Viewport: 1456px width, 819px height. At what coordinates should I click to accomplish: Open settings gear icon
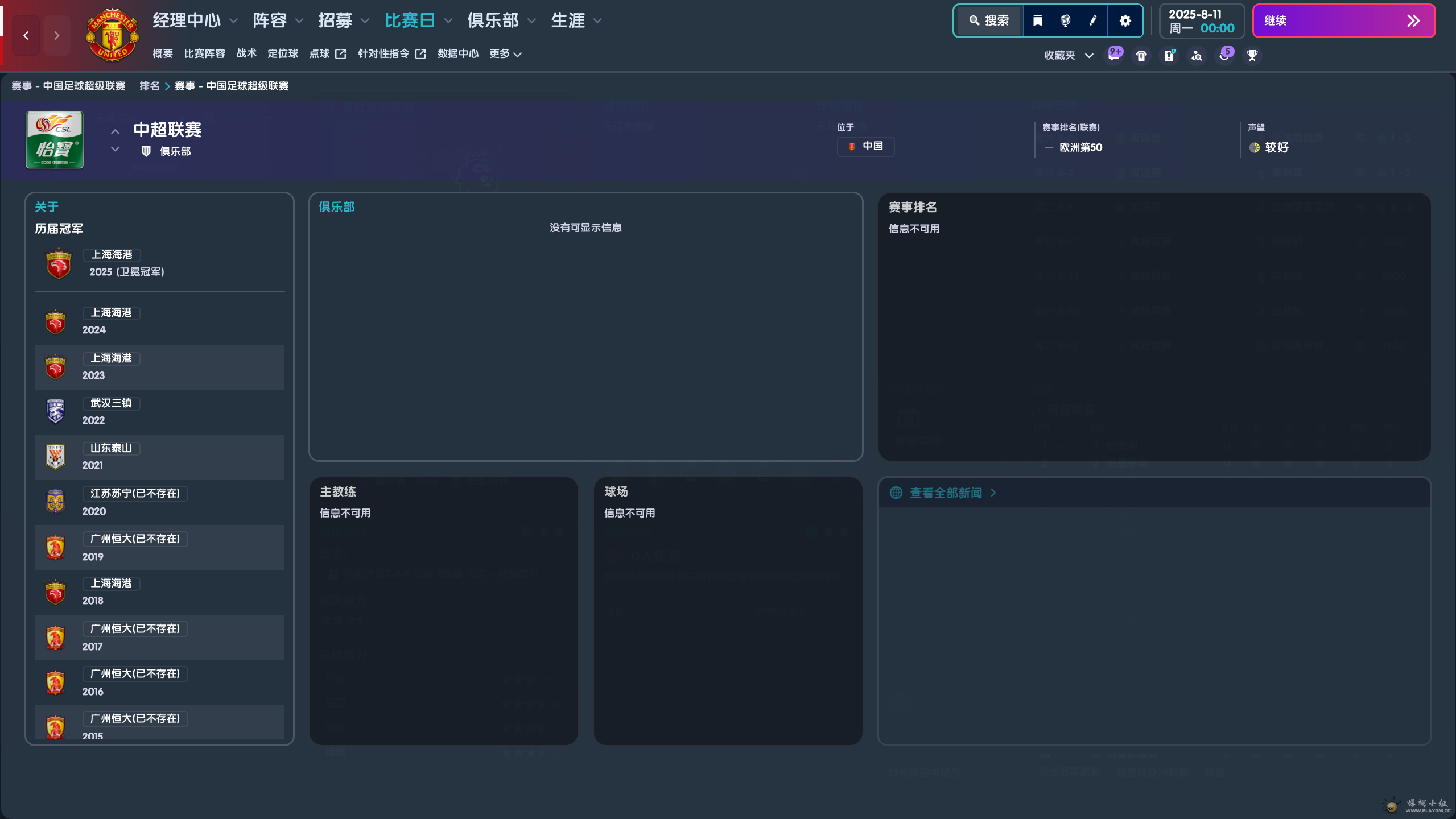click(1125, 21)
